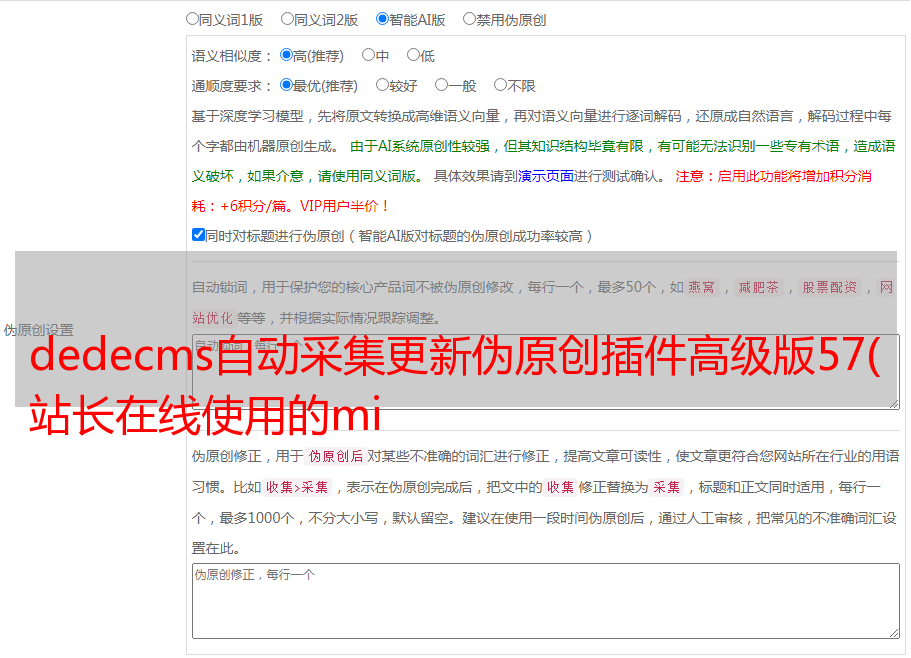The width and height of the screenshot is (911, 658).
Task: Toggle the 同时对标题进行伪原创 checkbox
Action: click(198, 235)
